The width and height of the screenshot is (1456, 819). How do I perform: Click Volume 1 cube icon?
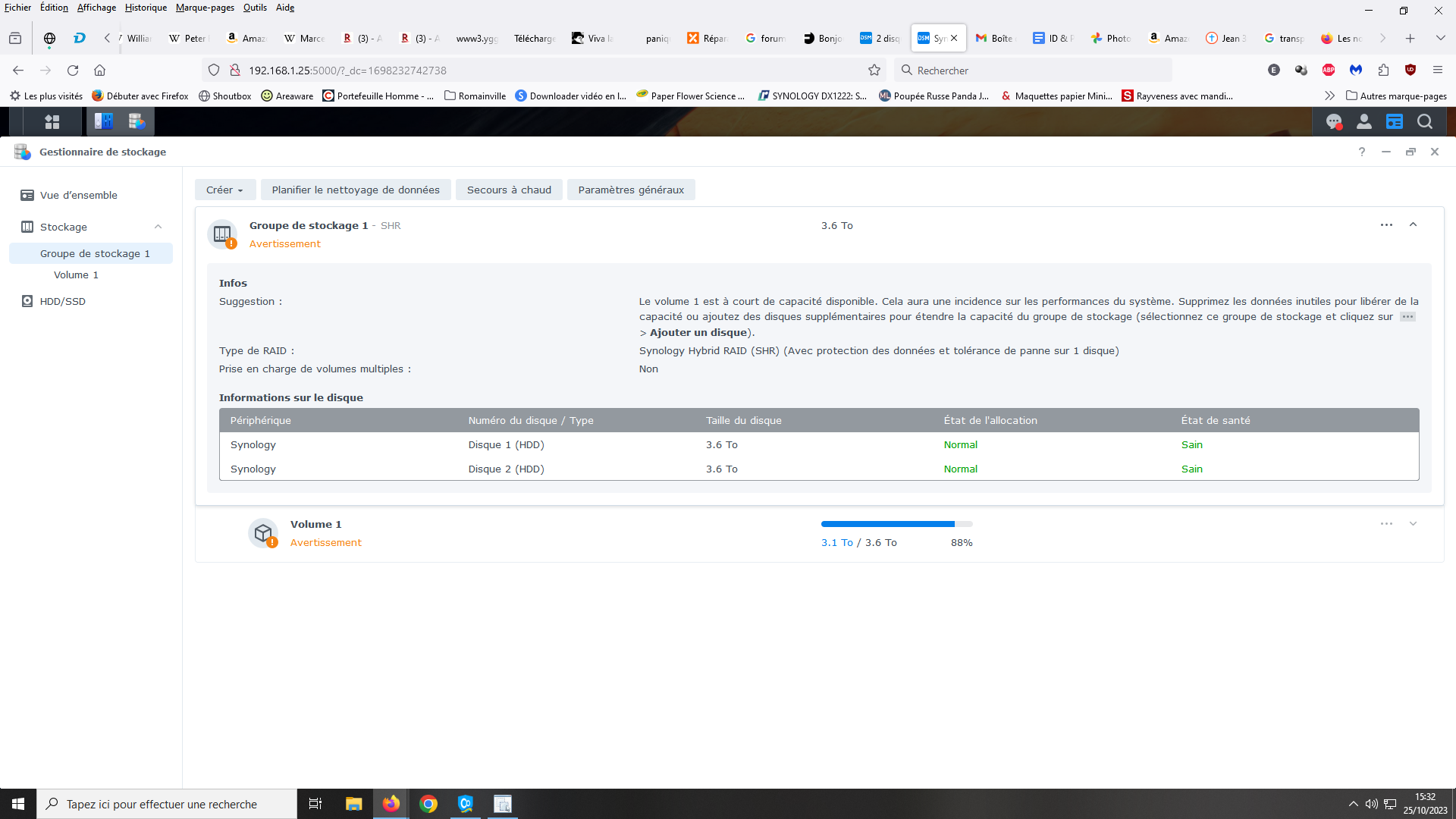263,533
